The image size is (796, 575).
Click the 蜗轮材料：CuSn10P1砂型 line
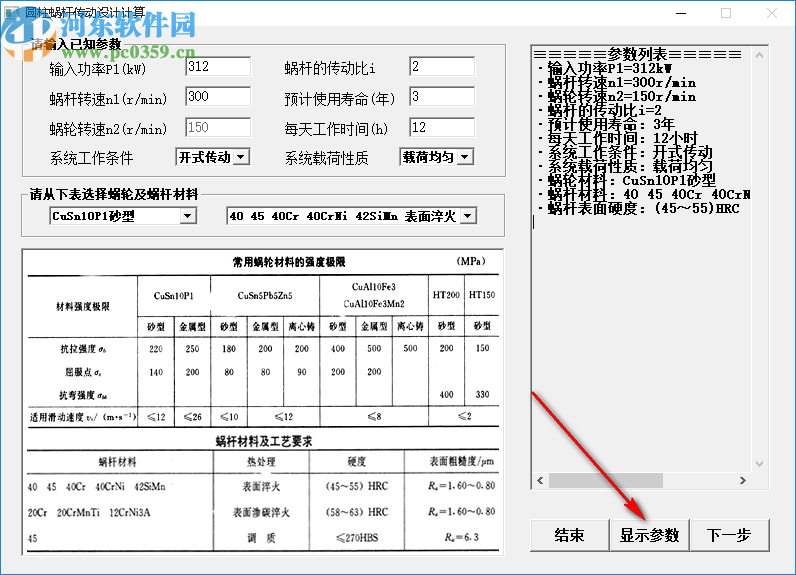tap(626, 180)
